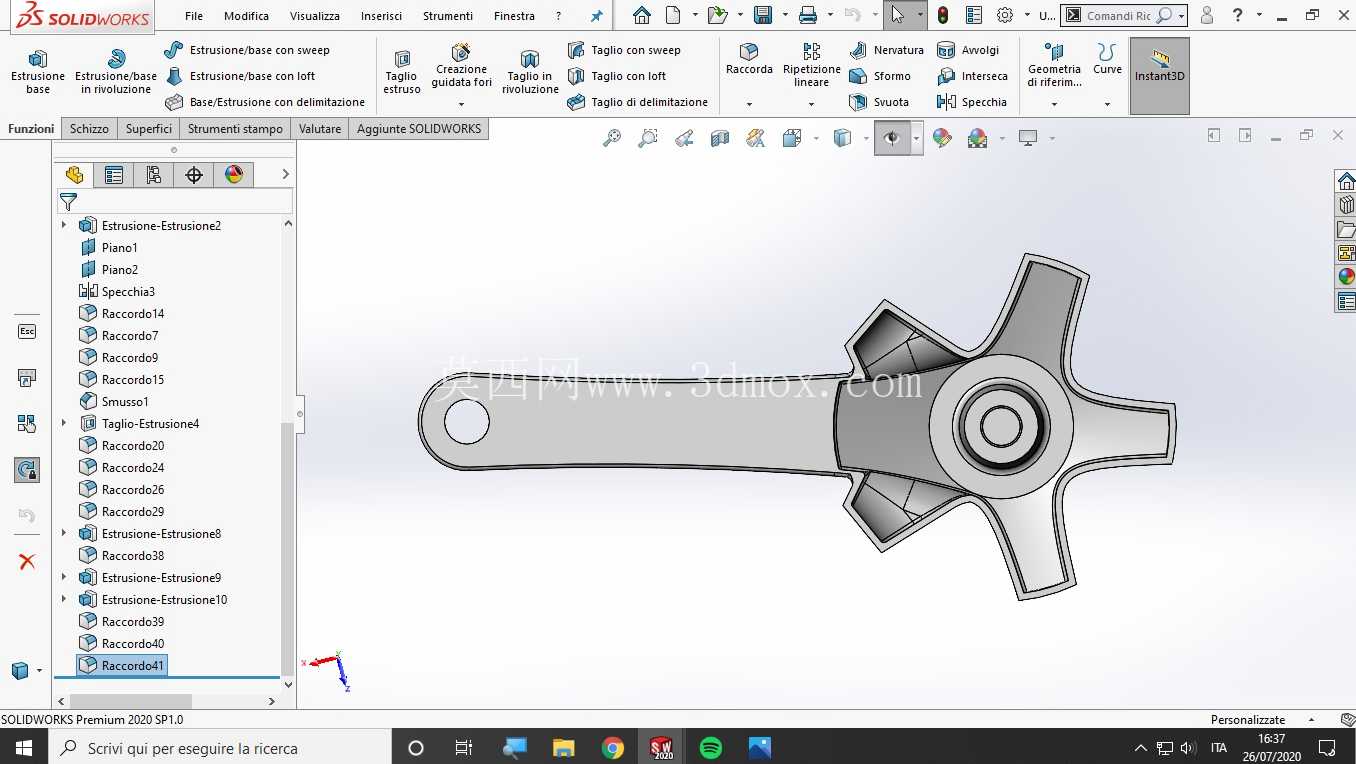Choose Estrusione/base con loft

click(240, 76)
